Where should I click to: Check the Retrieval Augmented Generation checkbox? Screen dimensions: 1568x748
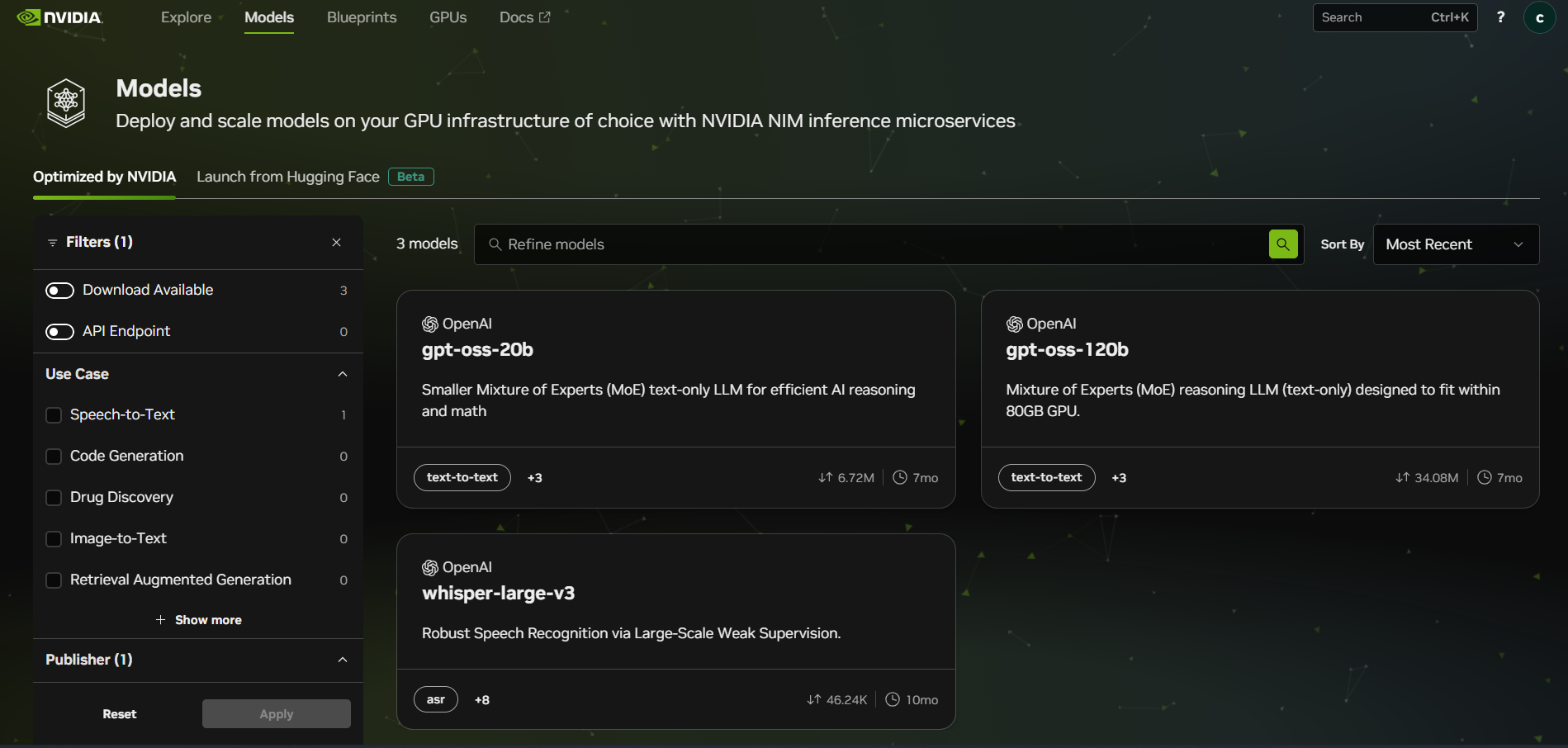54,580
